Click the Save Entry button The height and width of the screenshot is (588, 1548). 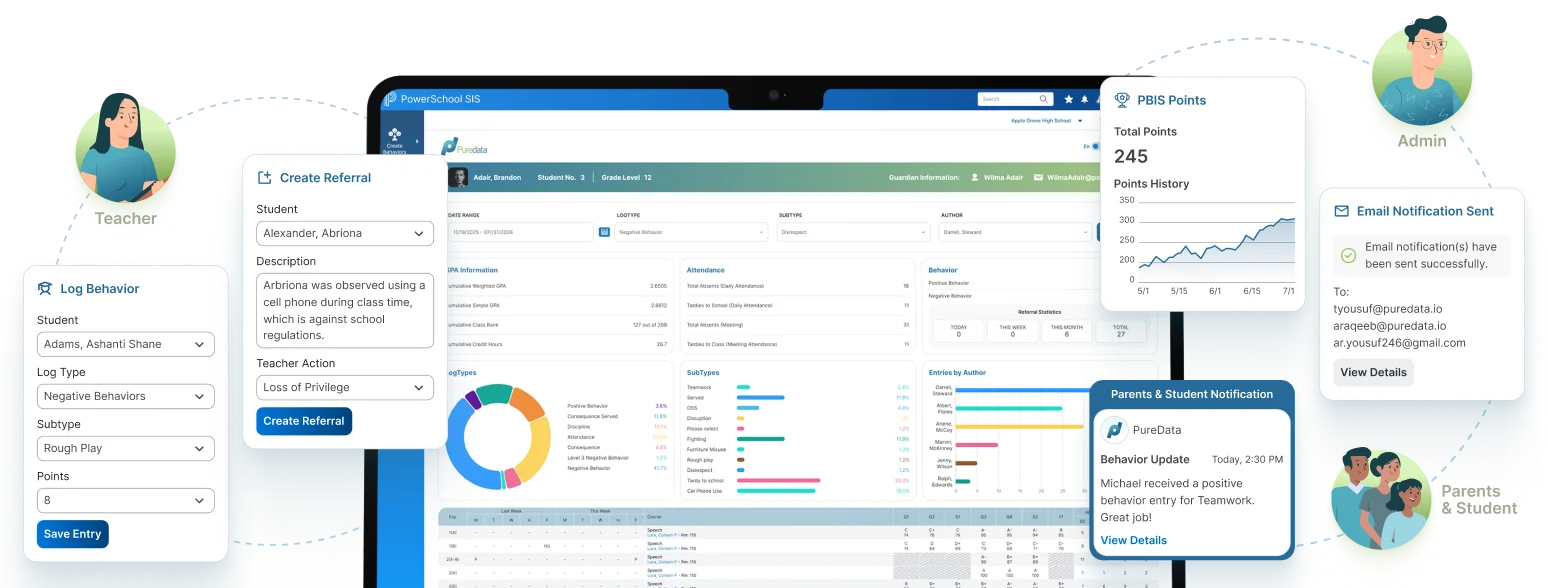72,534
